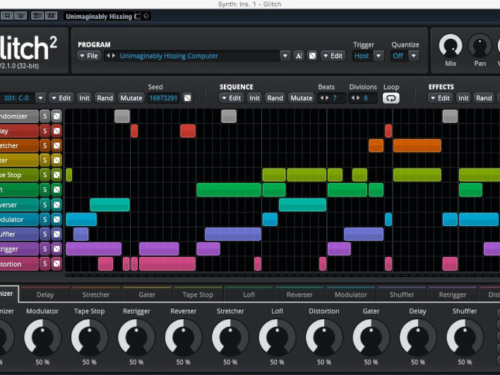
Task: Switch to the Stretcher tab
Action: (x=96, y=295)
